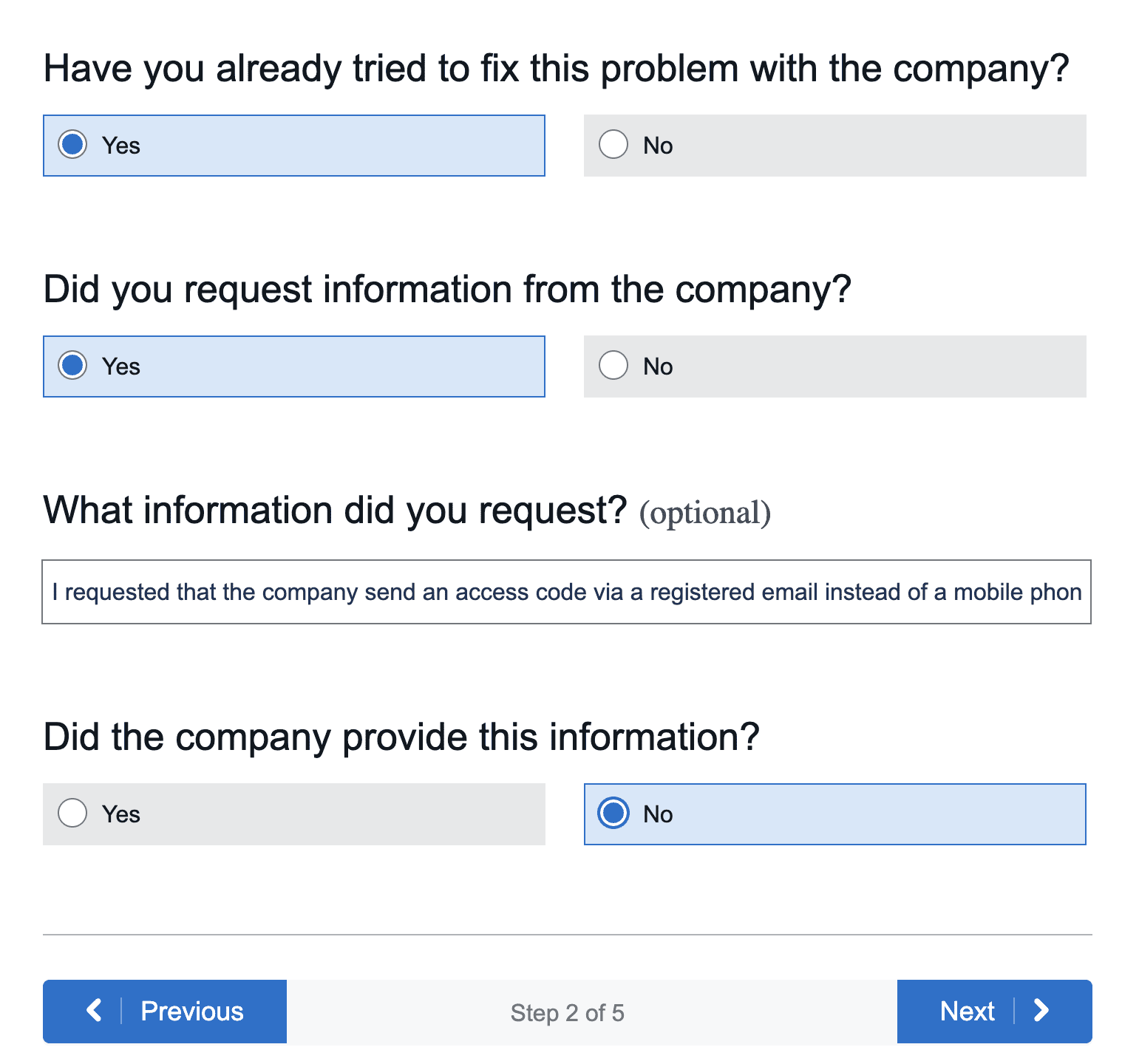
Task: Select No for already tried fixing problem
Action: point(613,145)
